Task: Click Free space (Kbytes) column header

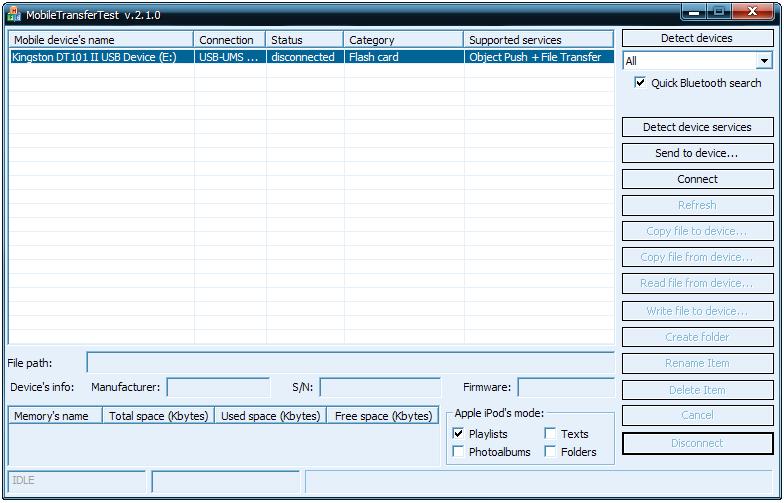Action: tap(383, 416)
